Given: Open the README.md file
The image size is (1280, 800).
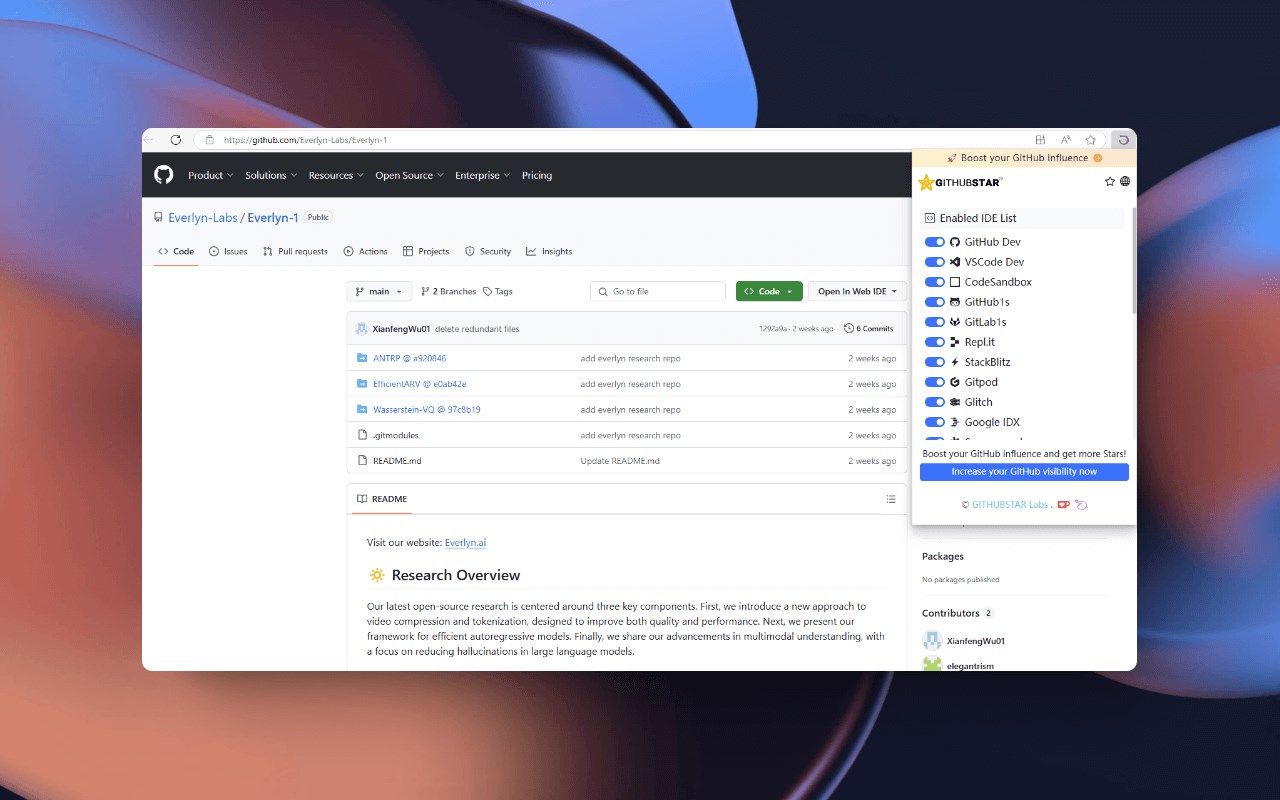Looking at the screenshot, I should coord(397,461).
